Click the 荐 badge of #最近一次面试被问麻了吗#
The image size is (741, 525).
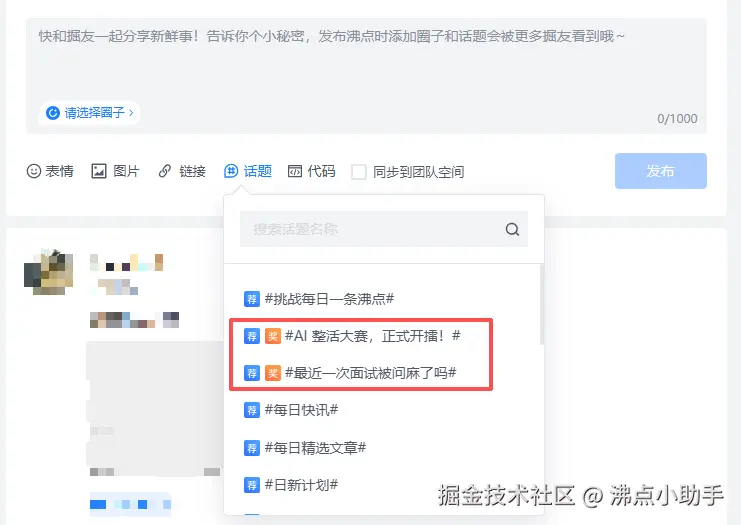pyautogui.click(x=252, y=373)
